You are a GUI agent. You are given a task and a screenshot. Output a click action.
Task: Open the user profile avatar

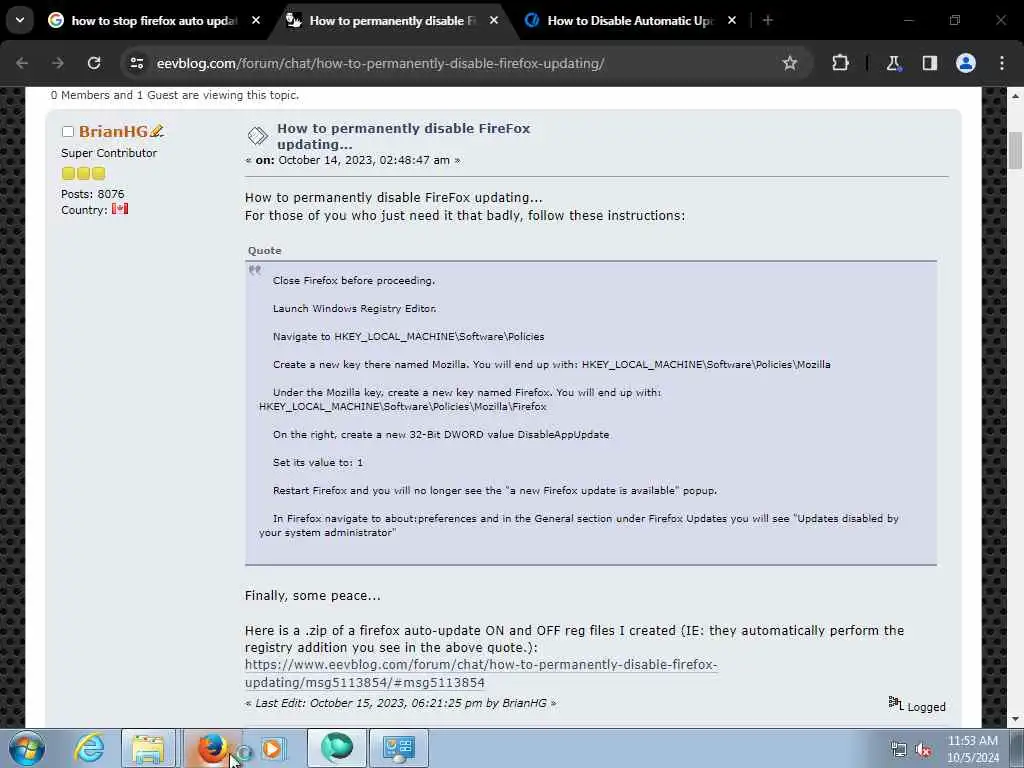click(x=966, y=63)
